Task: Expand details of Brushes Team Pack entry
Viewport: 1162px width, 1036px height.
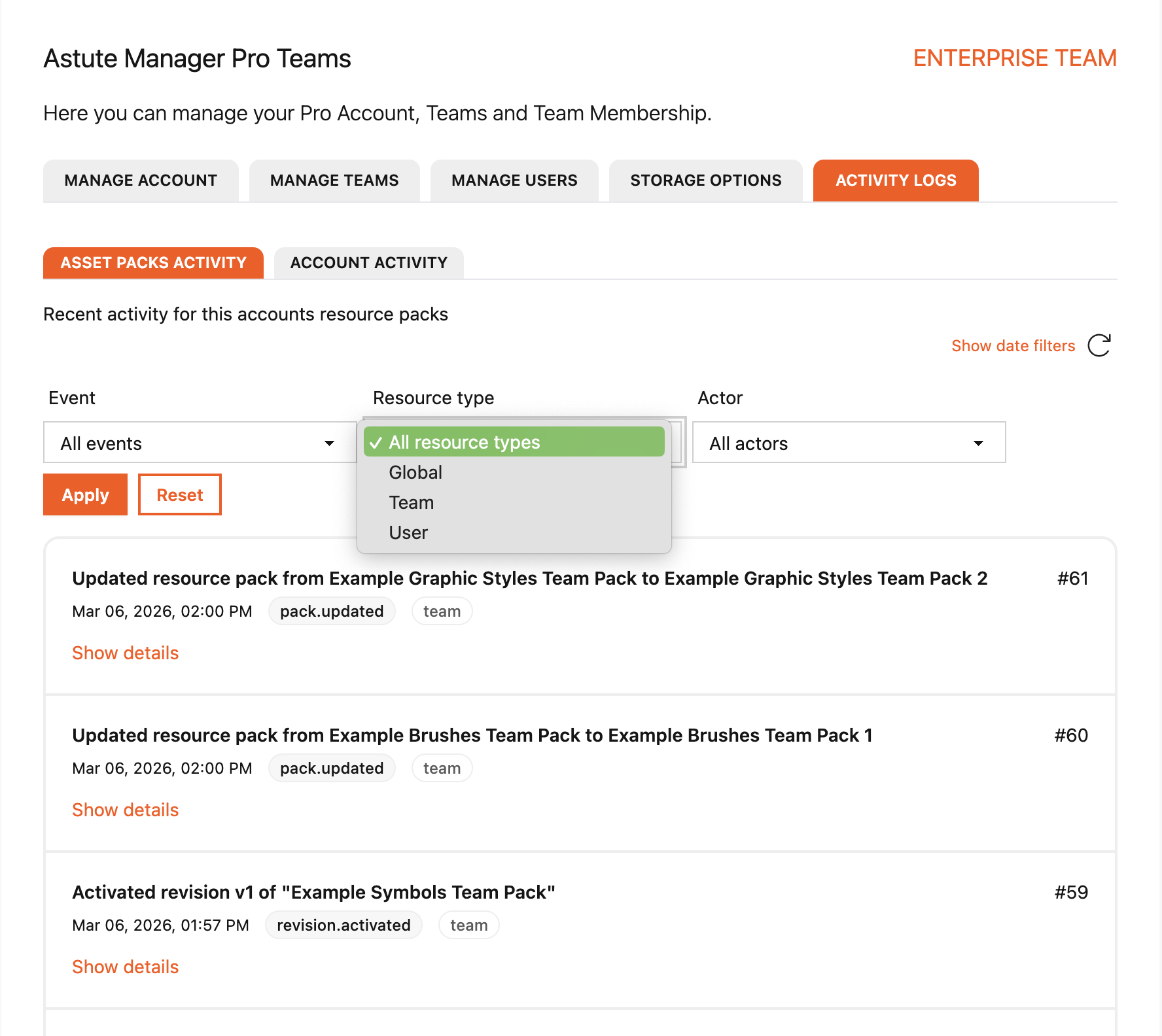Action: pyautogui.click(x=125, y=810)
